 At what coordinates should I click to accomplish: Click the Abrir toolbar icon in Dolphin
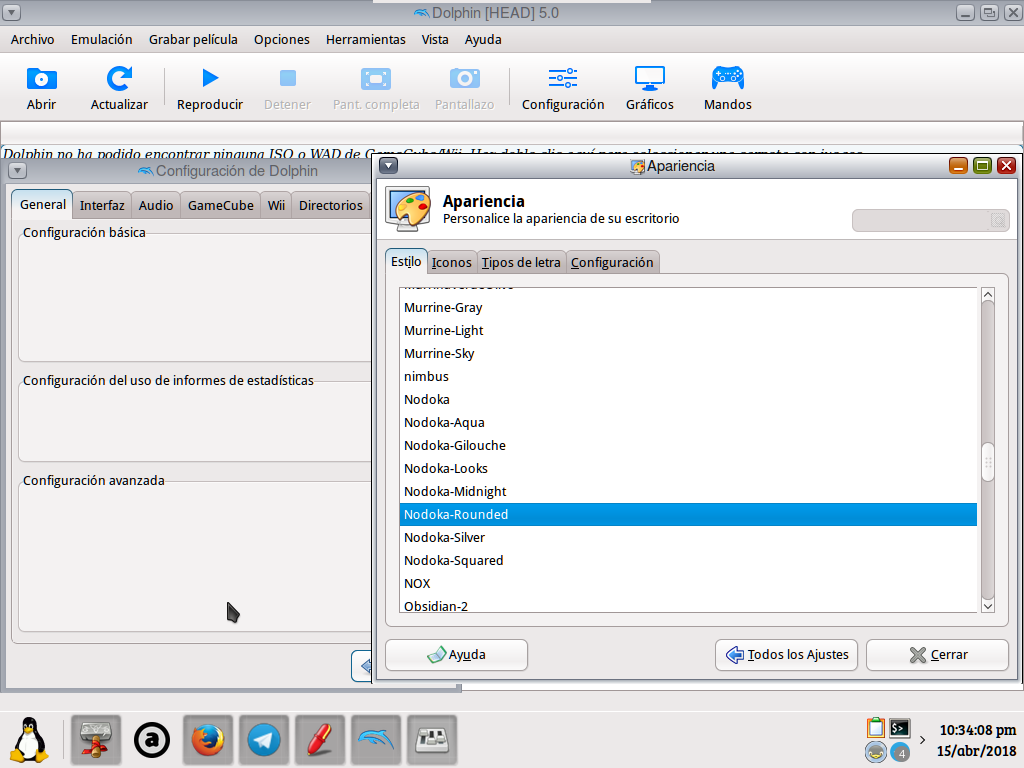click(x=41, y=79)
